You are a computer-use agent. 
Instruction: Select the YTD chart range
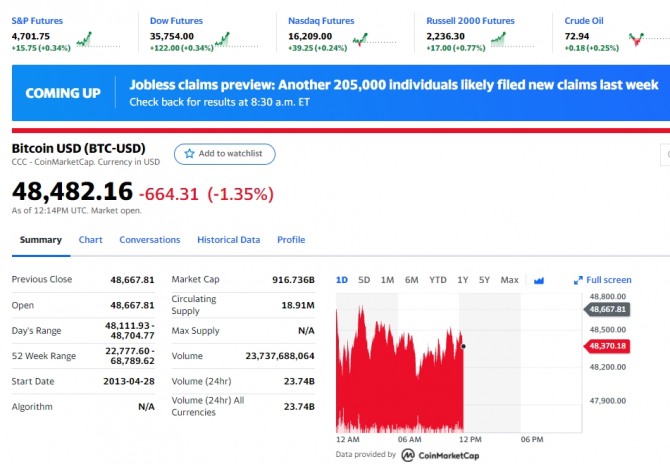click(437, 280)
